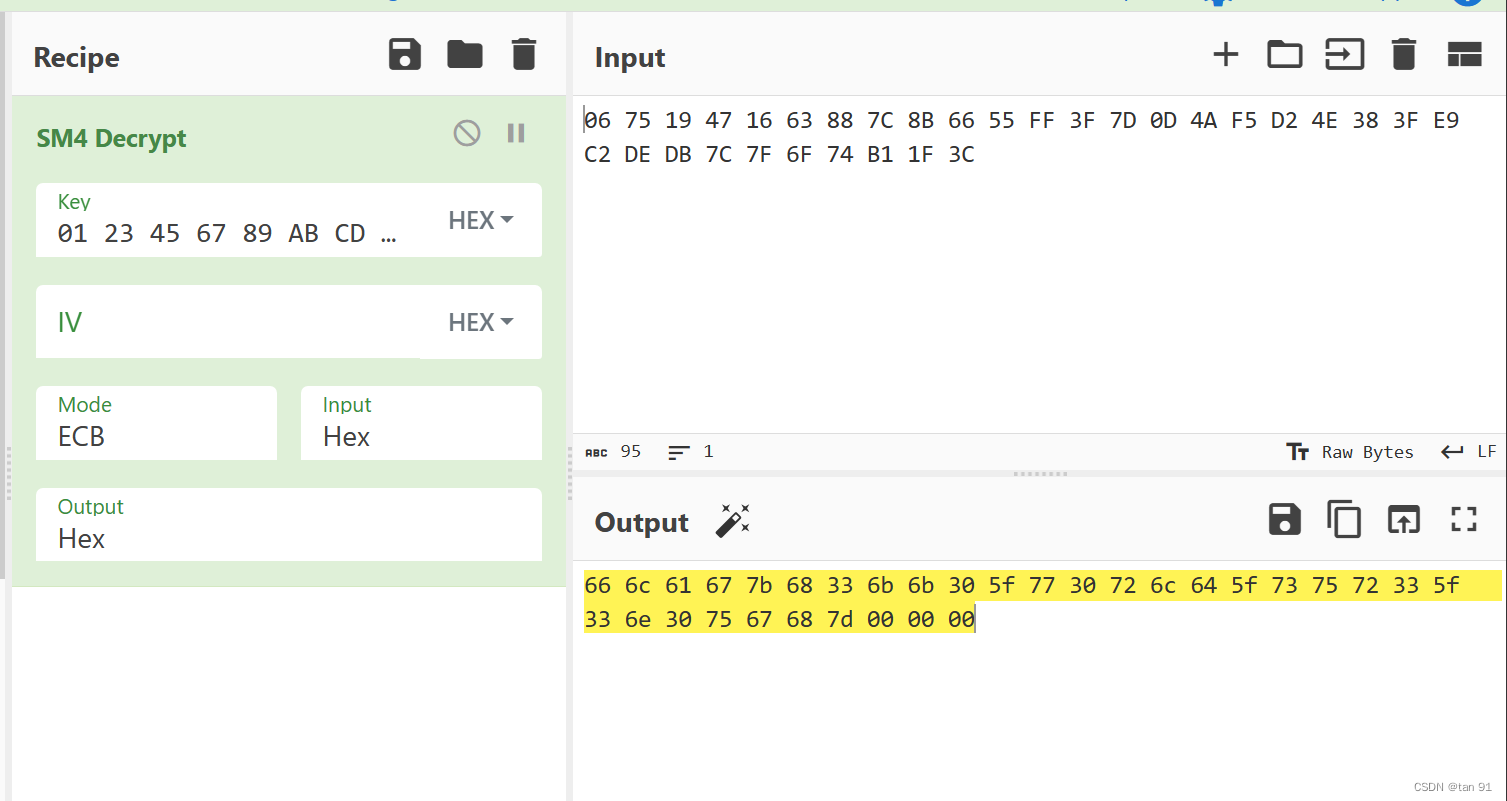Add a new input tab
This screenshot has width=1507, height=801.
click(1226, 54)
